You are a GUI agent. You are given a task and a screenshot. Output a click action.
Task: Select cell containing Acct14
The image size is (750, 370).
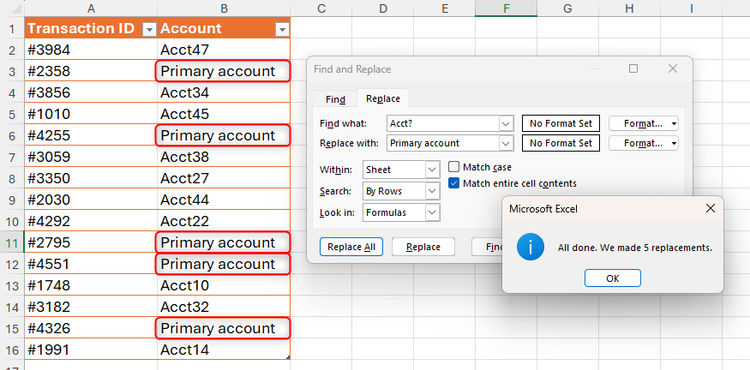pyautogui.click(x=224, y=350)
